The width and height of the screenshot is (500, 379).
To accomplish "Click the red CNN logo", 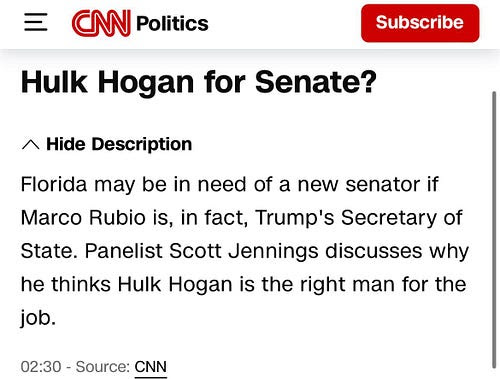I will click(x=101, y=23).
